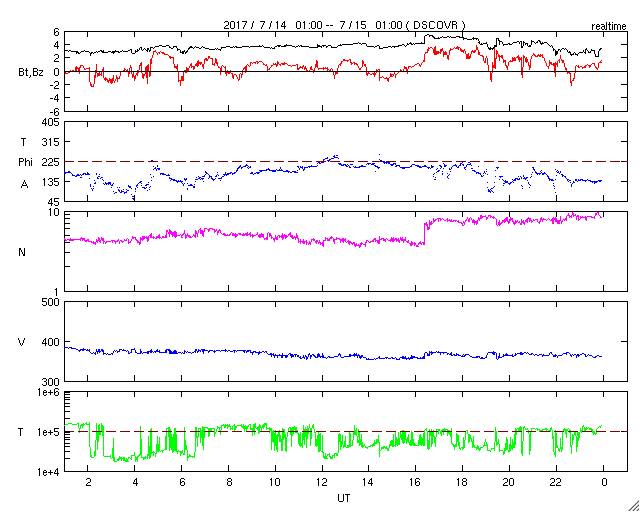This screenshot has height=512, width=640.
Task: Click the '-6' tick value on the Bt,Bz panel
Action: (x=54, y=112)
